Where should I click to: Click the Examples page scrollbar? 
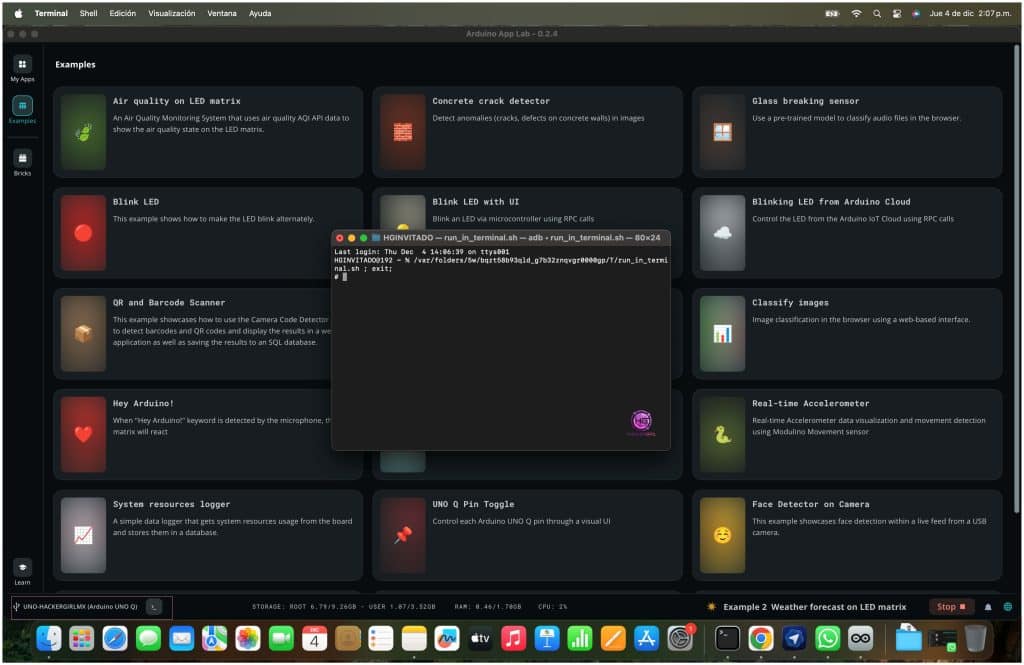[1017, 281]
